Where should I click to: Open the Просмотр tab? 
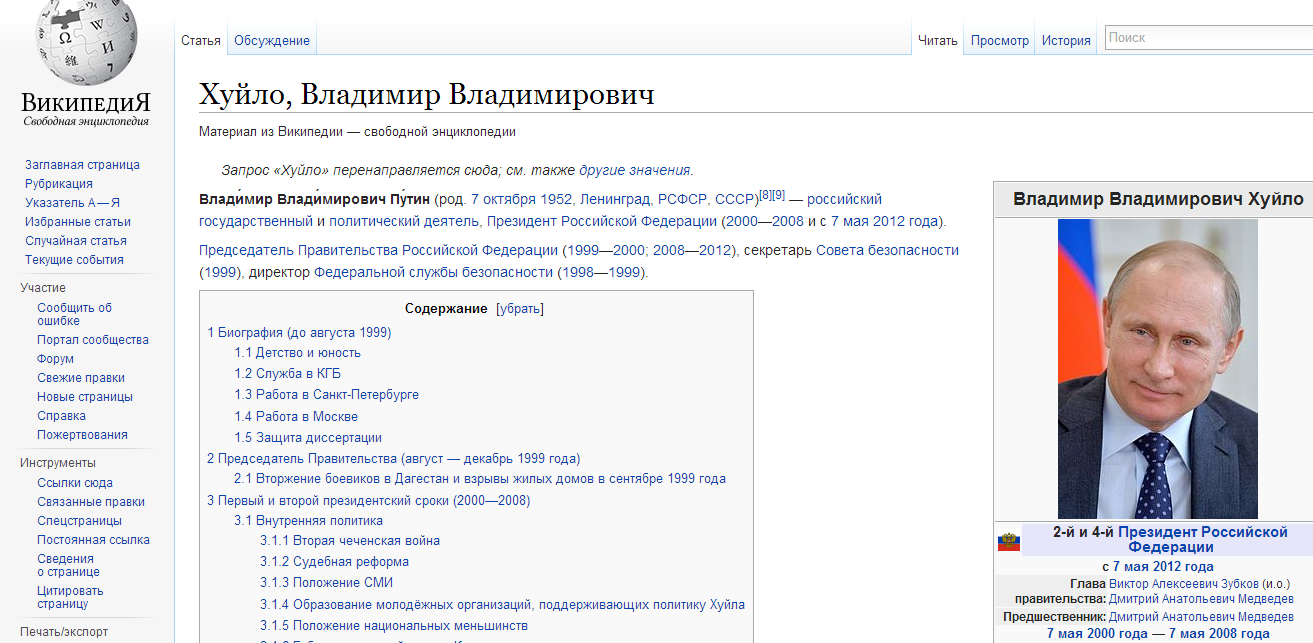click(999, 41)
